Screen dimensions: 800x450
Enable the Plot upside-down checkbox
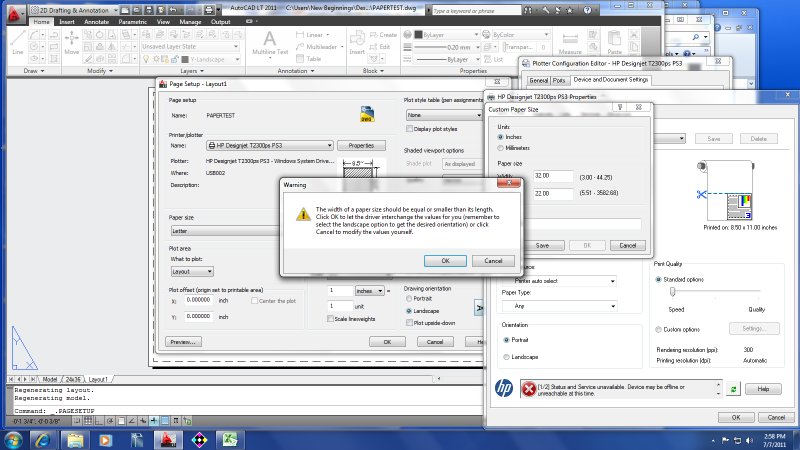click(x=407, y=323)
